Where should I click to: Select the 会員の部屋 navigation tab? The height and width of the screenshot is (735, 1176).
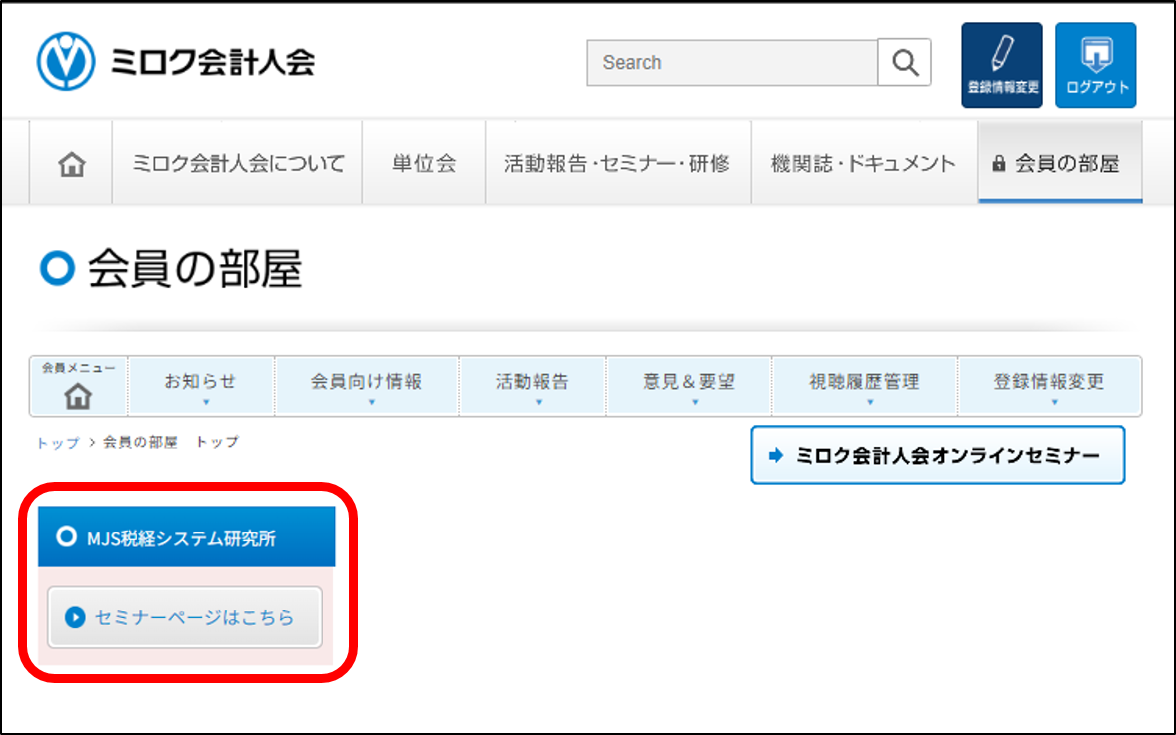coord(1060,163)
